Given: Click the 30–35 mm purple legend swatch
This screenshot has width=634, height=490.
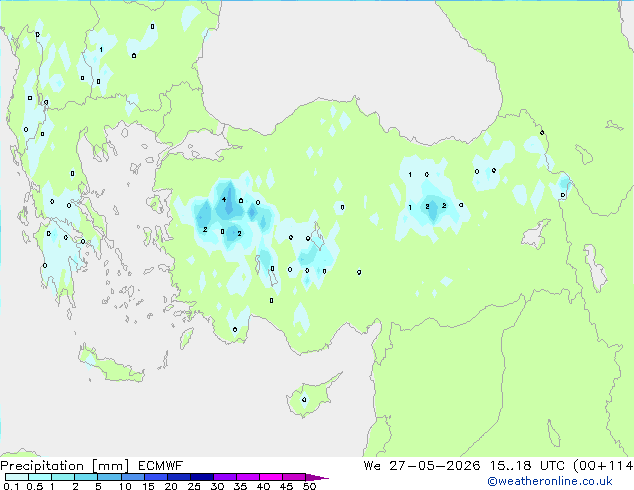Looking at the screenshot, I should point(224,477).
